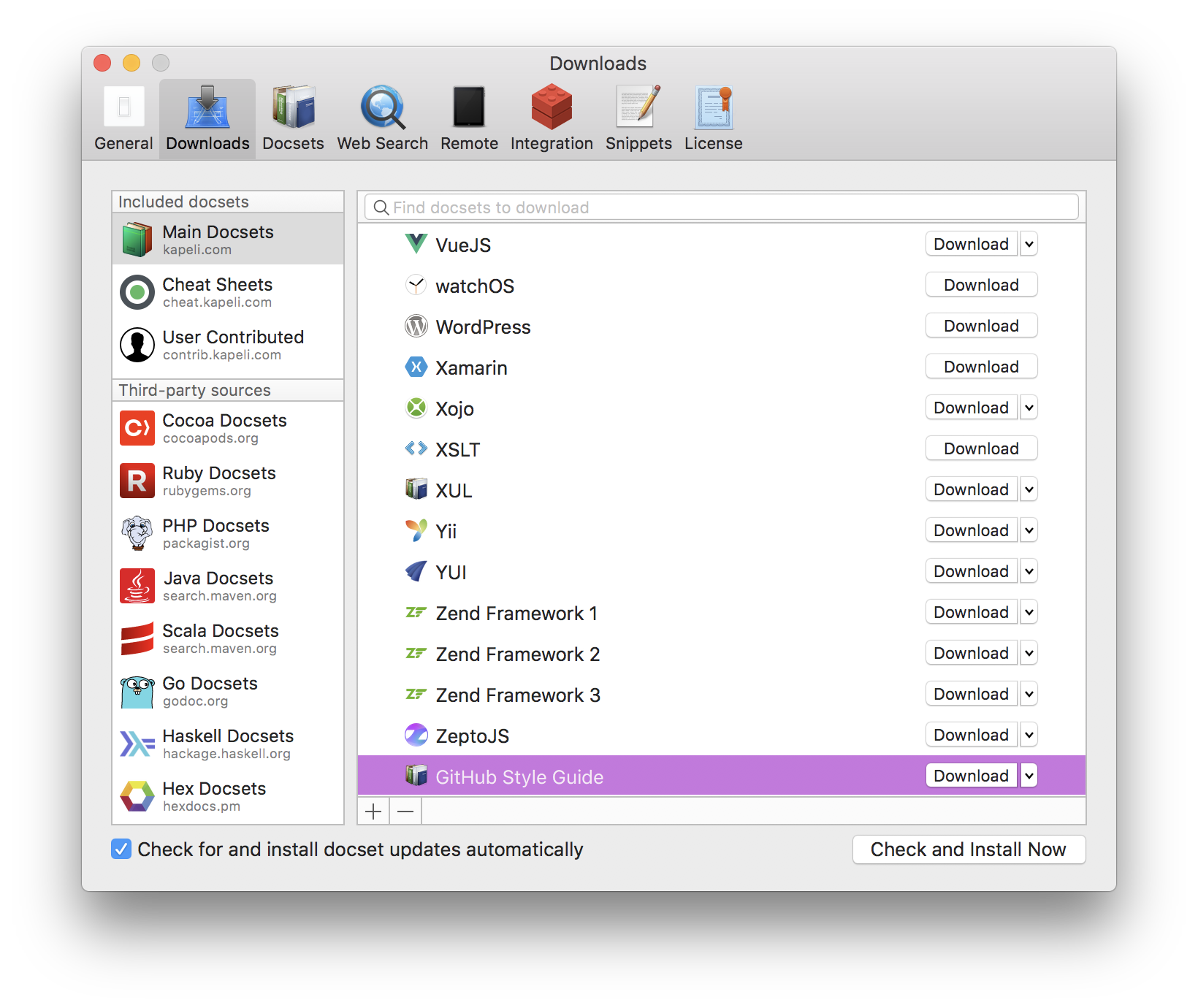The height and width of the screenshot is (1008, 1198).
Task: Download the WordPress docset
Action: (x=981, y=326)
